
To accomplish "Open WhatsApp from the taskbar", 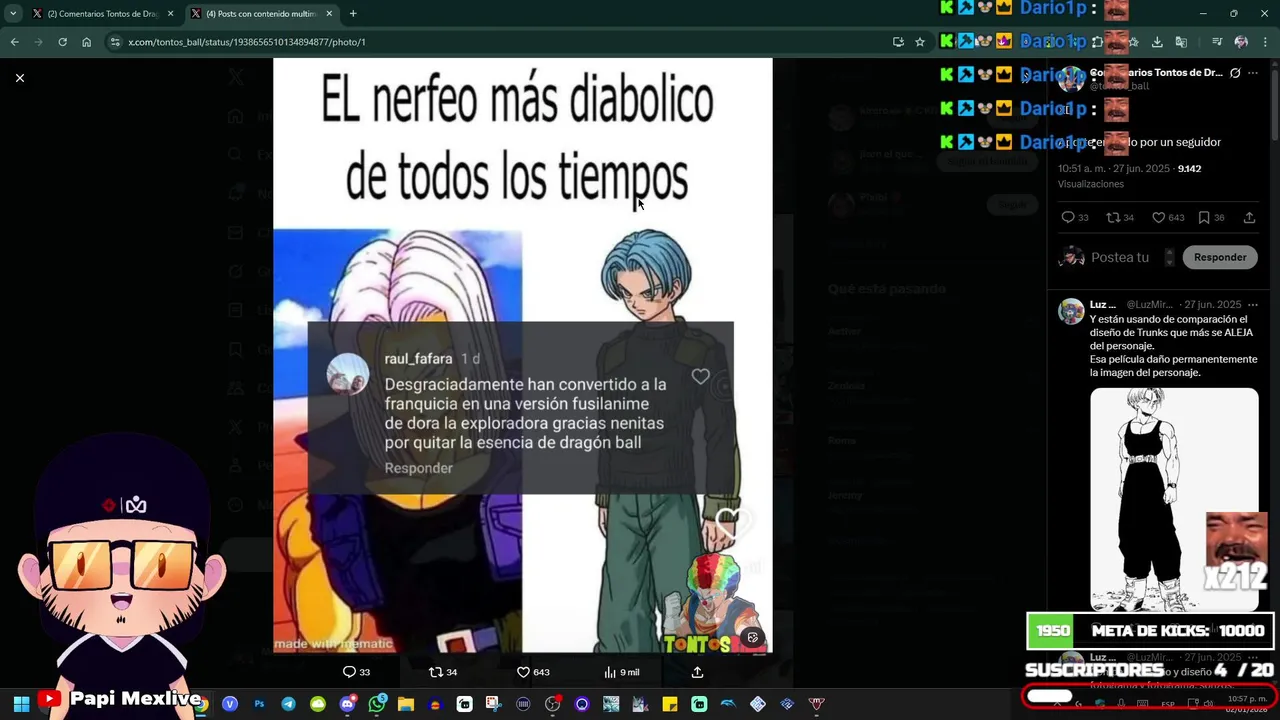I will pyautogui.click(x=376, y=704).
